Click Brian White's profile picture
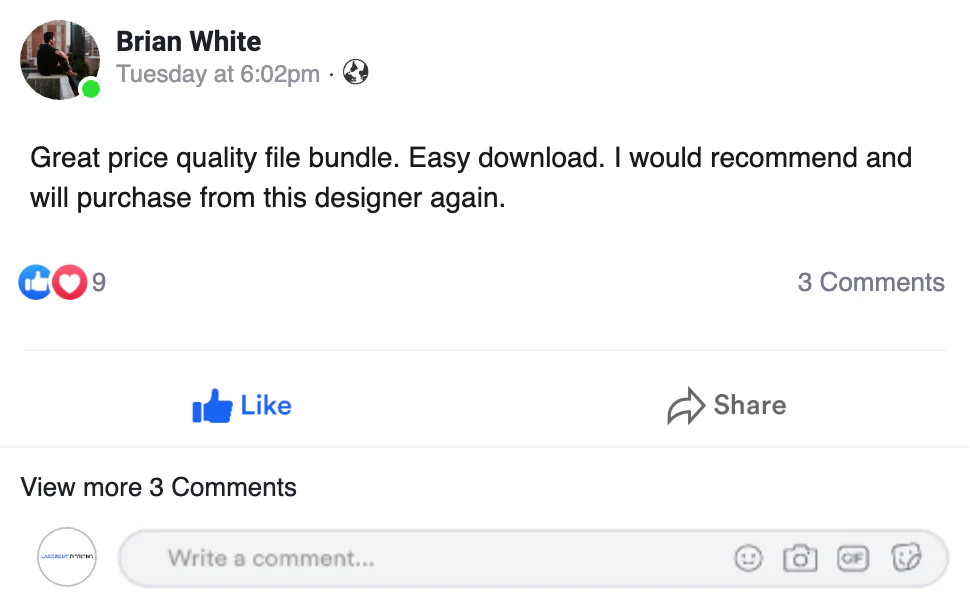This screenshot has height=604, width=970. (x=60, y=60)
